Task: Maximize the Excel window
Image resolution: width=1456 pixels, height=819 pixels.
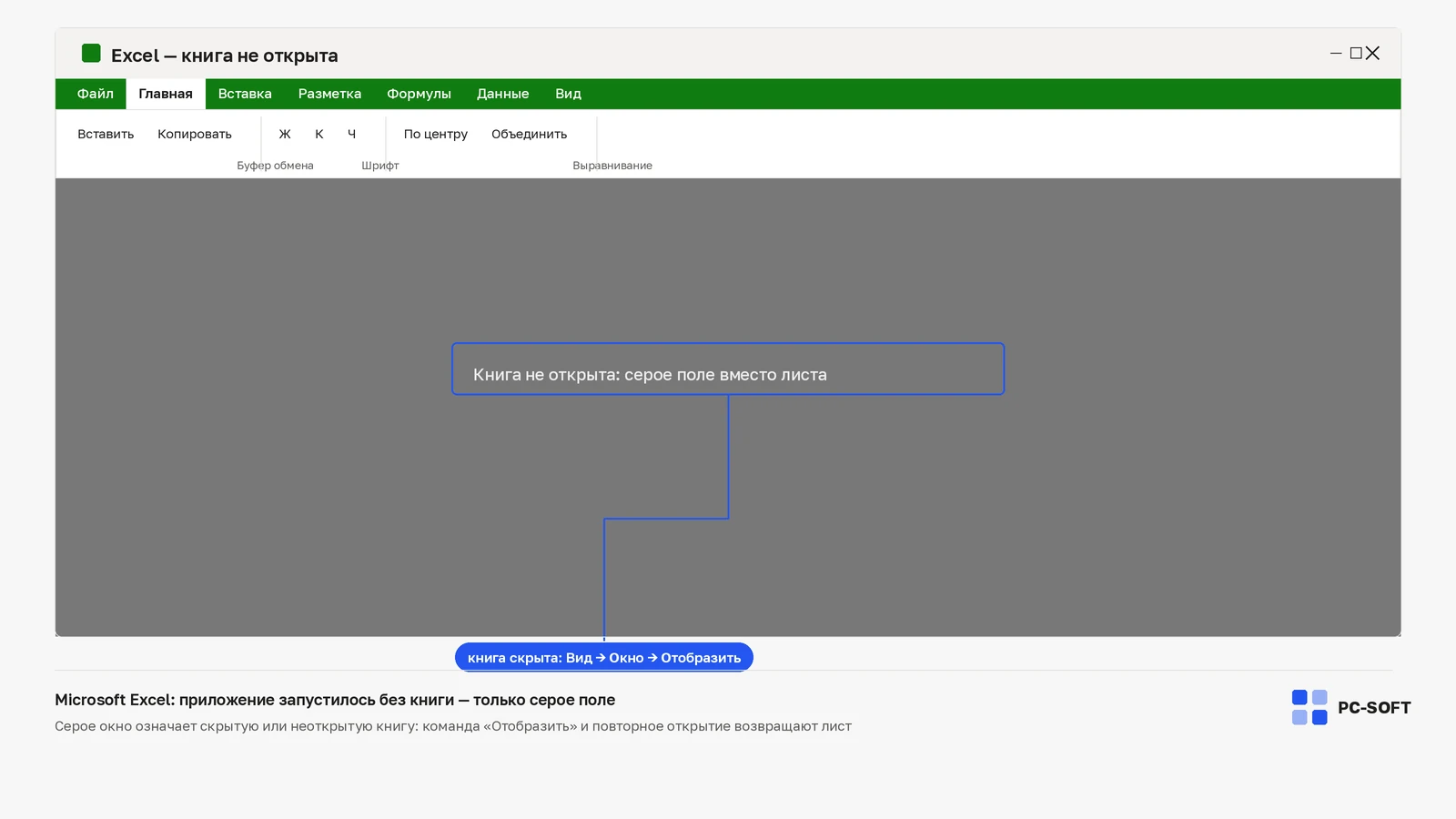Action: click(x=1356, y=54)
